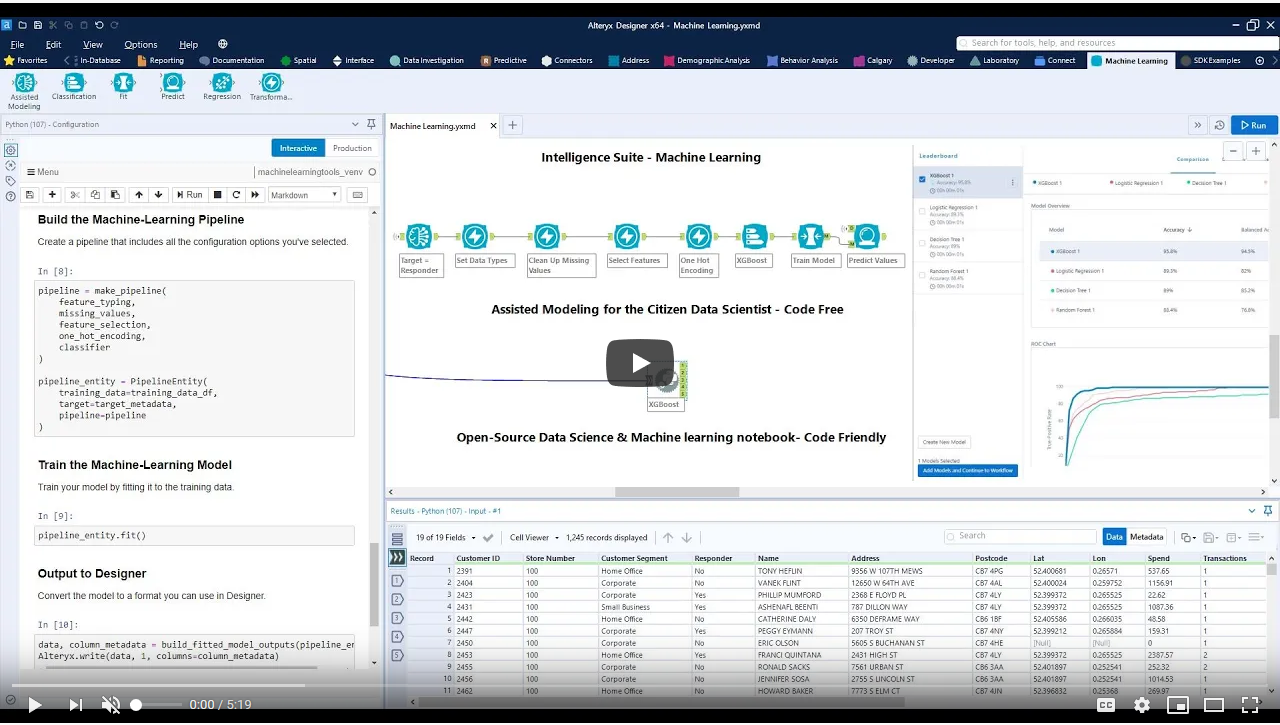
Task: Toggle closed captions on the video
Action: pos(1106,704)
